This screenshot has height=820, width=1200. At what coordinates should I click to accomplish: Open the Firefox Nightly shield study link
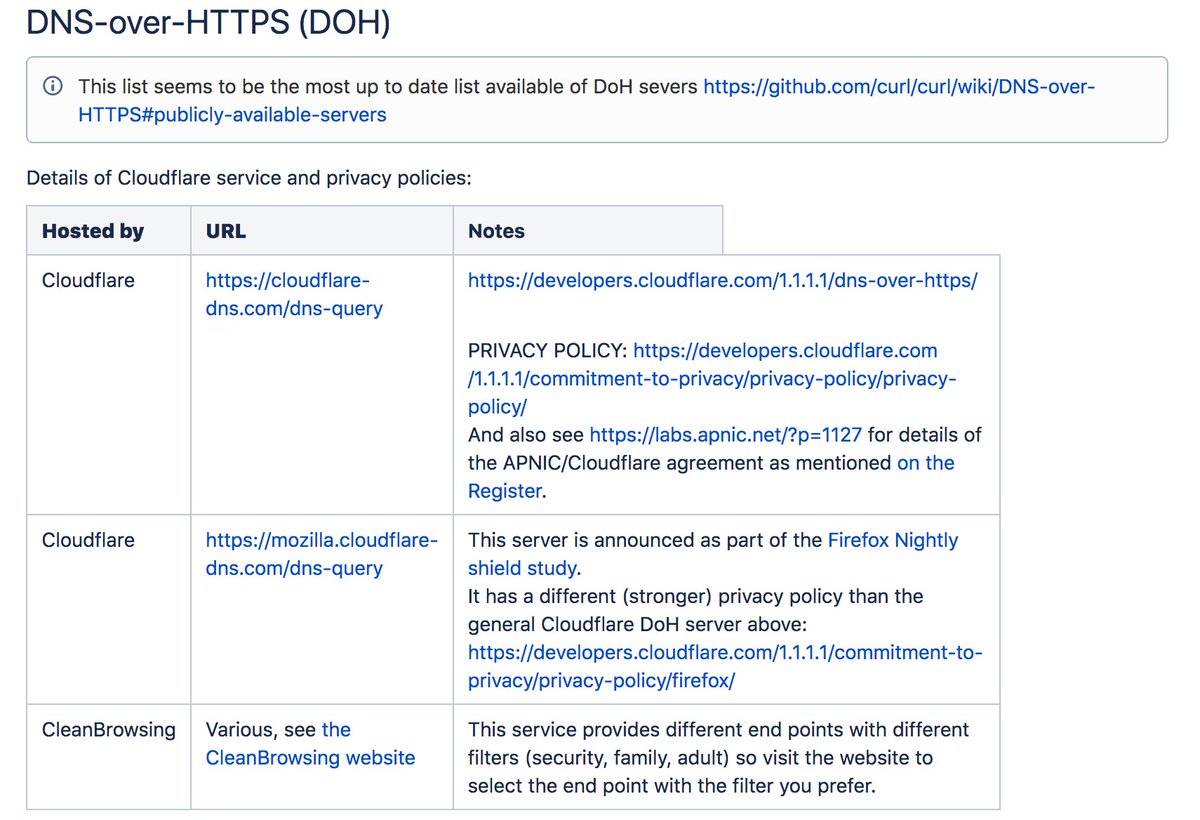point(713,554)
